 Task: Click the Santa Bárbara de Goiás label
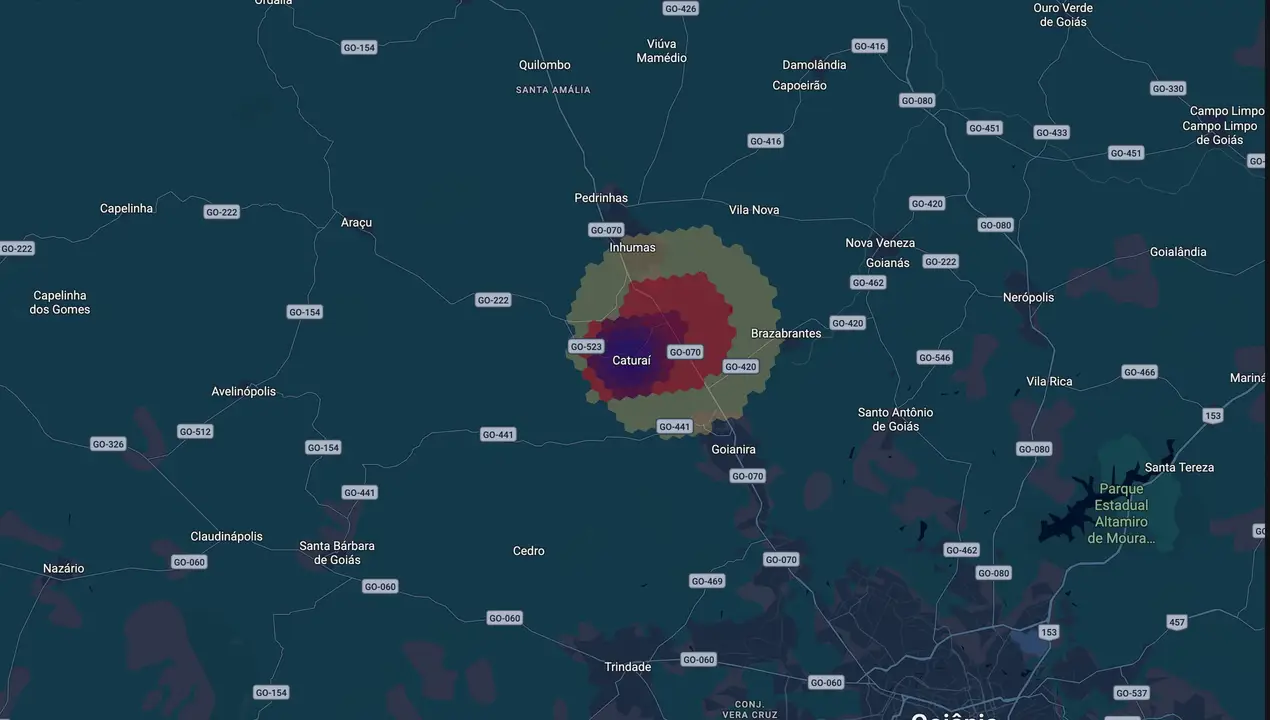click(x=337, y=553)
